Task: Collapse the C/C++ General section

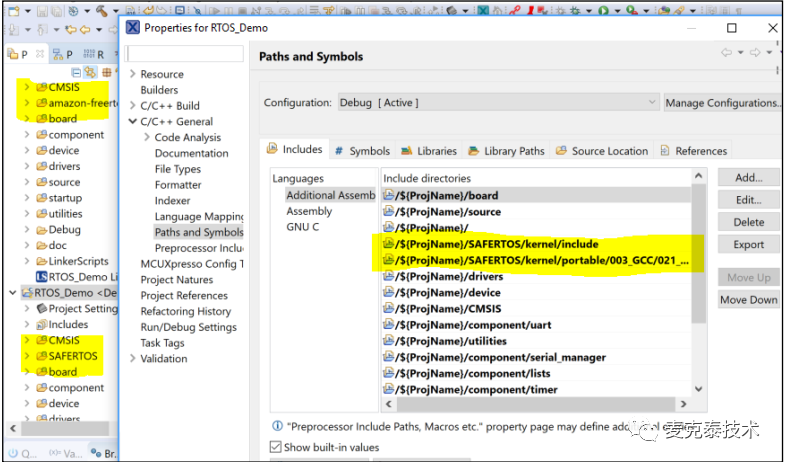Action: (x=133, y=121)
